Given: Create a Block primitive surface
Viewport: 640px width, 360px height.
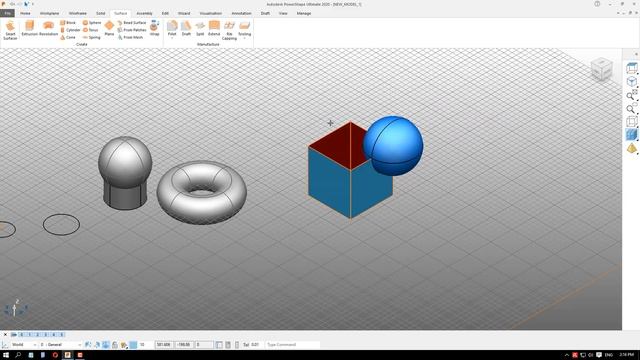Looking at the screenshot, I should pos(68,23).
